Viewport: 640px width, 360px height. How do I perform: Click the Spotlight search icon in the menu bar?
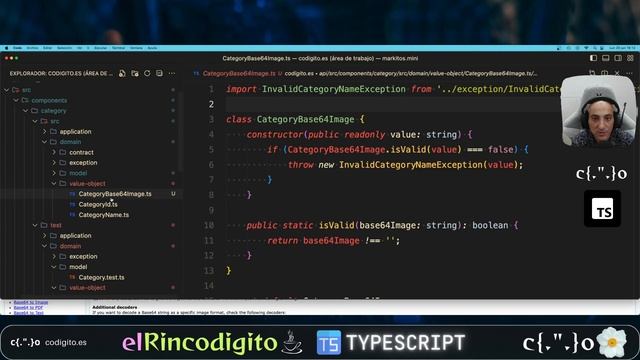pyautogui.click(x=595, y=48)
